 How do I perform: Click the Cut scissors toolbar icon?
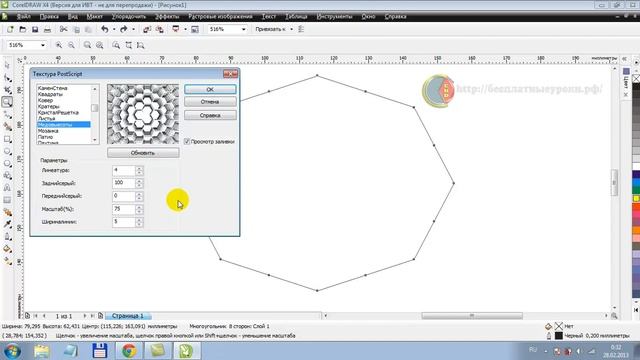tap(63, 29)
